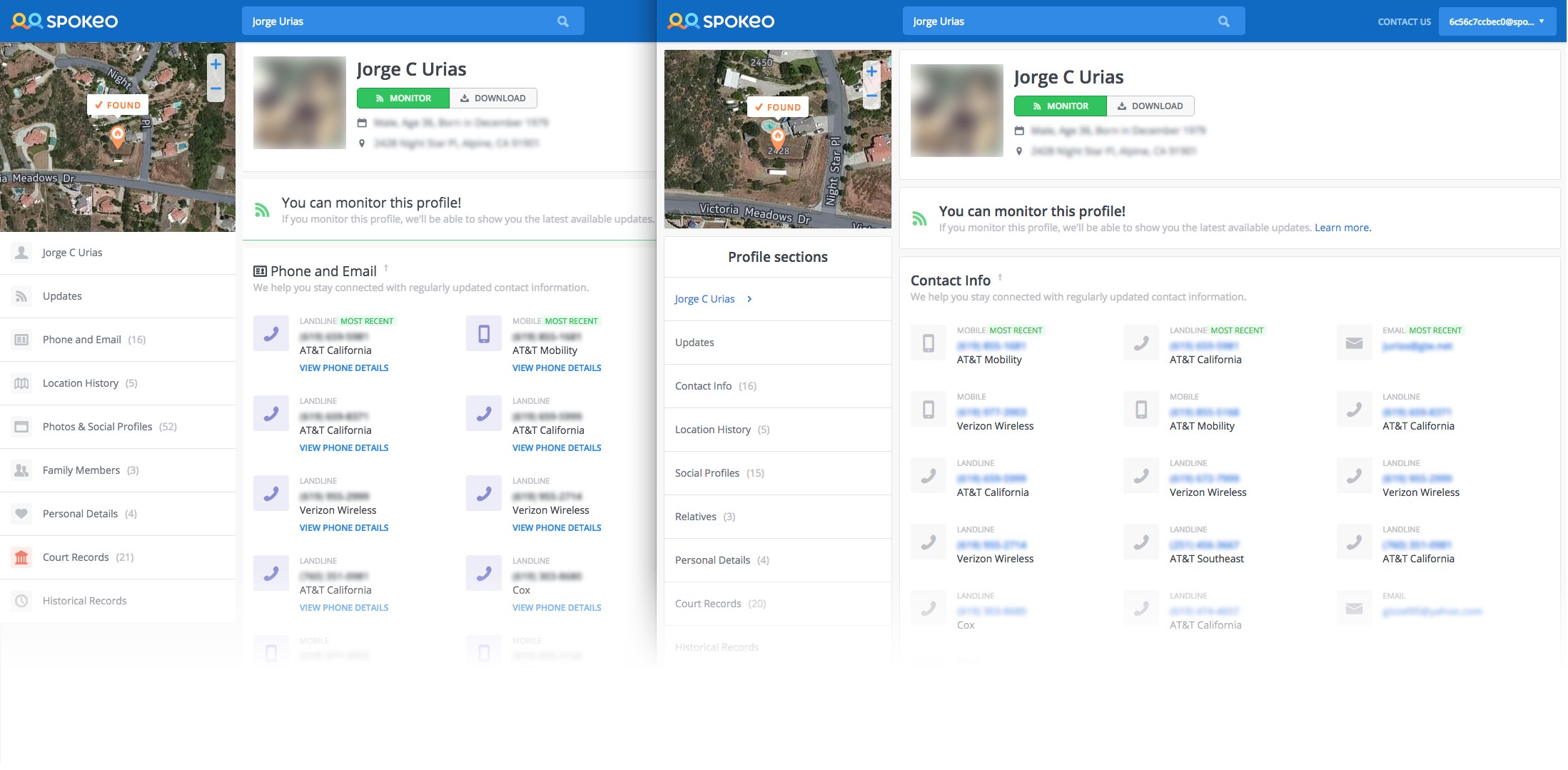Image resolution: width=1568 pixels, height=770 pixels.
Task: Click 'AT&T Southeast' carrier text
Action: point(1206,559)
